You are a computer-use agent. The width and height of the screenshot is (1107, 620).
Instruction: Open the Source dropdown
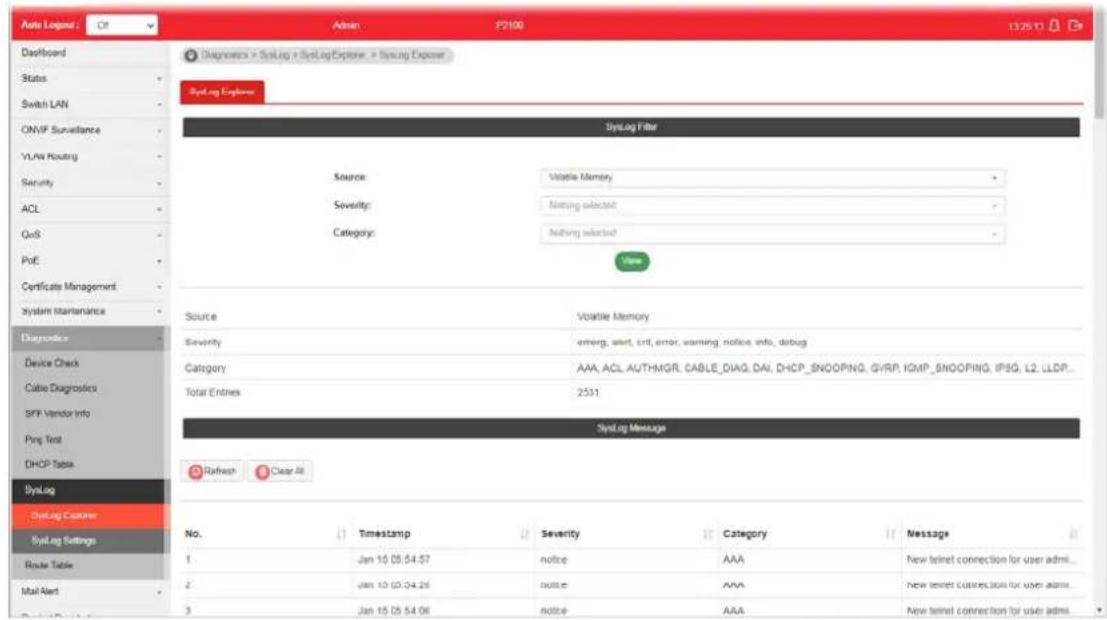point(773,178)
